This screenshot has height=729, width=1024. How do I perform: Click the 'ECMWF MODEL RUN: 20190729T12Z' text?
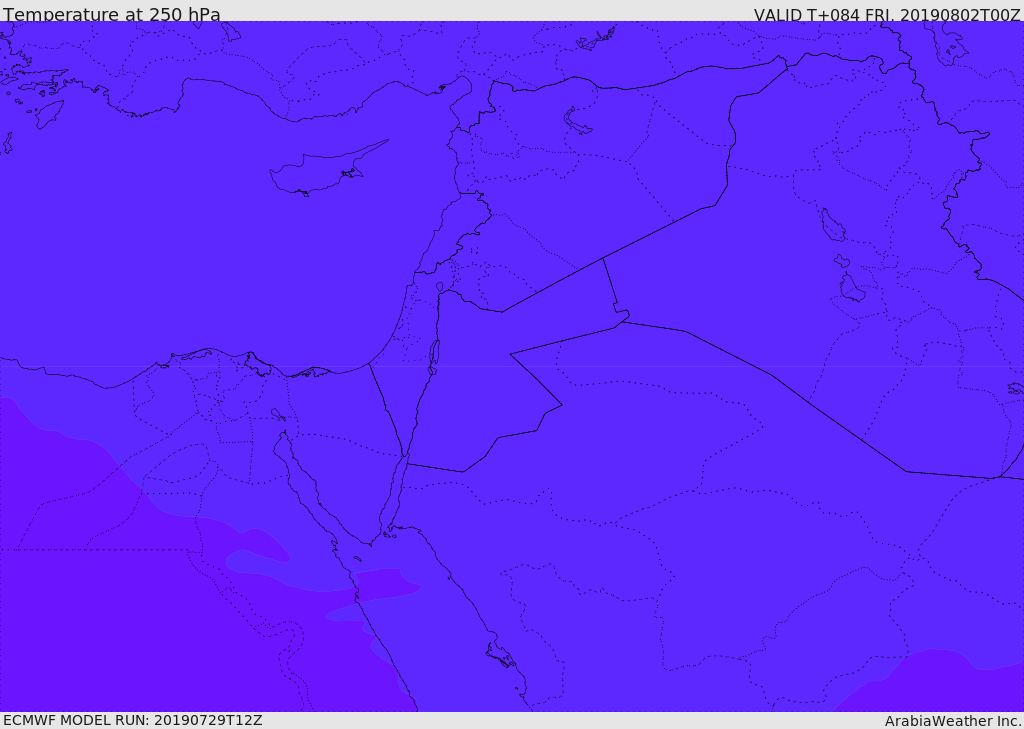click(x=133, y=720)
